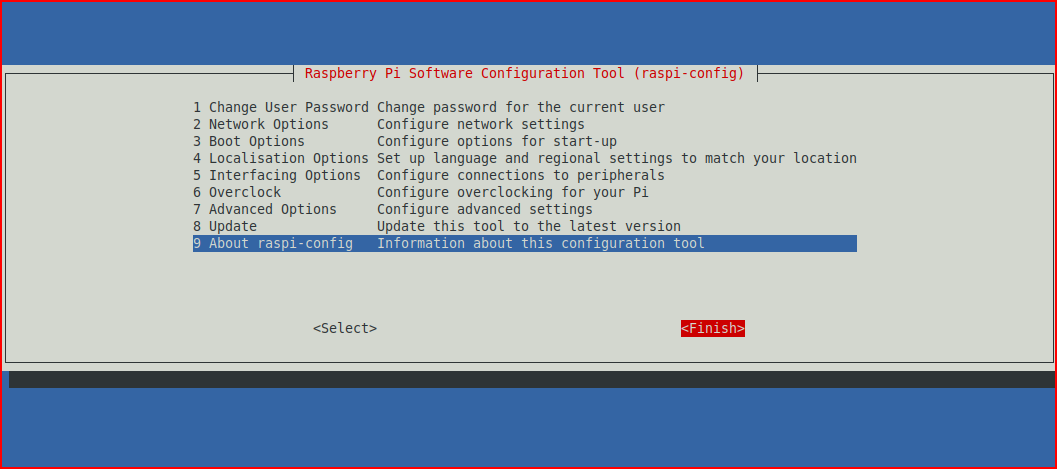The height and width of the screenshot is (469, 1057).
Task: Click the raspi-config dialog title text
Action: (524, 73)
